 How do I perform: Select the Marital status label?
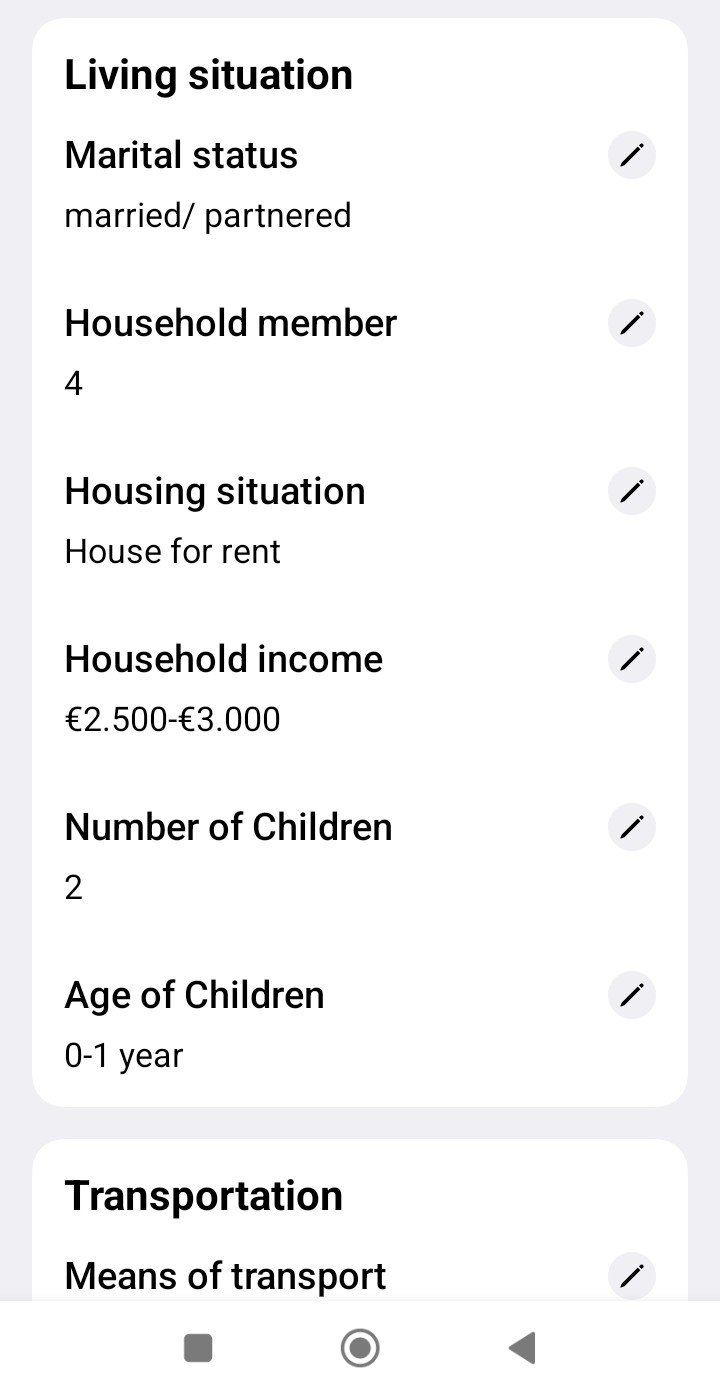click(x=181, y=156)
